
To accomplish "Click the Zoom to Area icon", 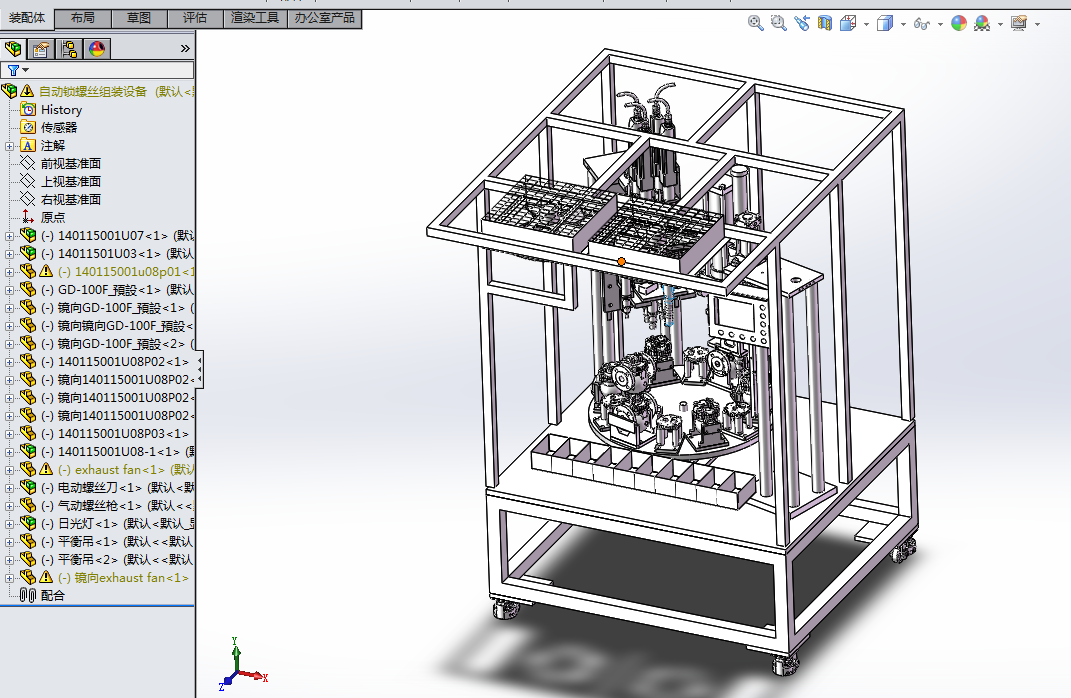I will [779, 23].
